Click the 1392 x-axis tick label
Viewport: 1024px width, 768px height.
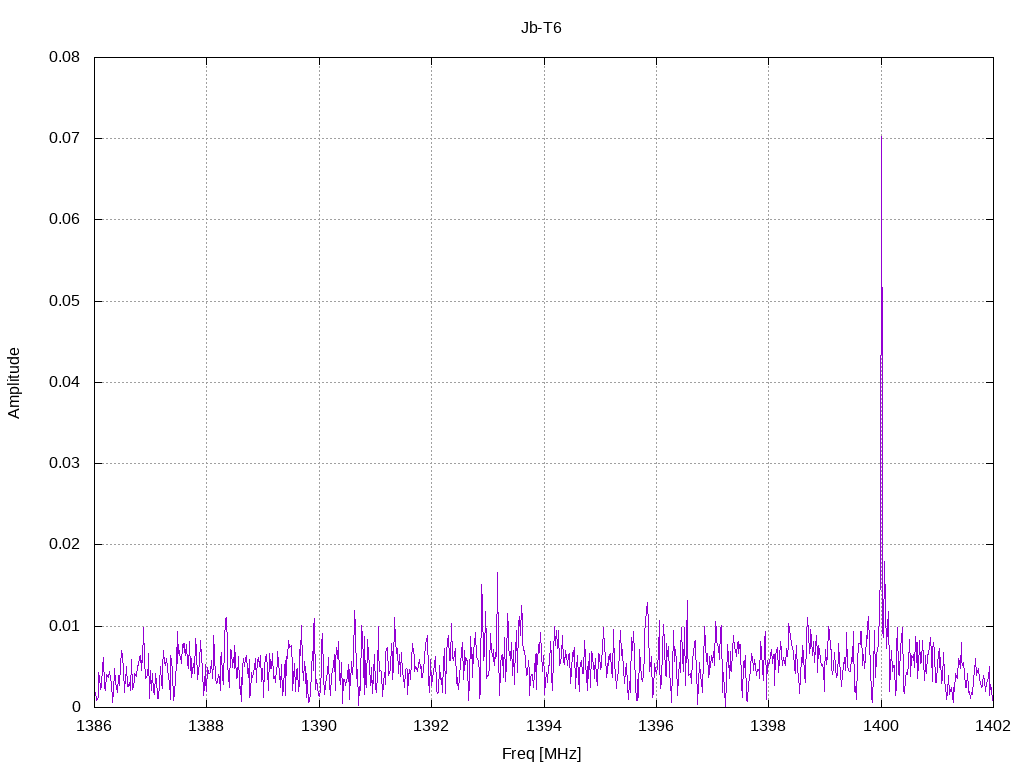point(431,726)
